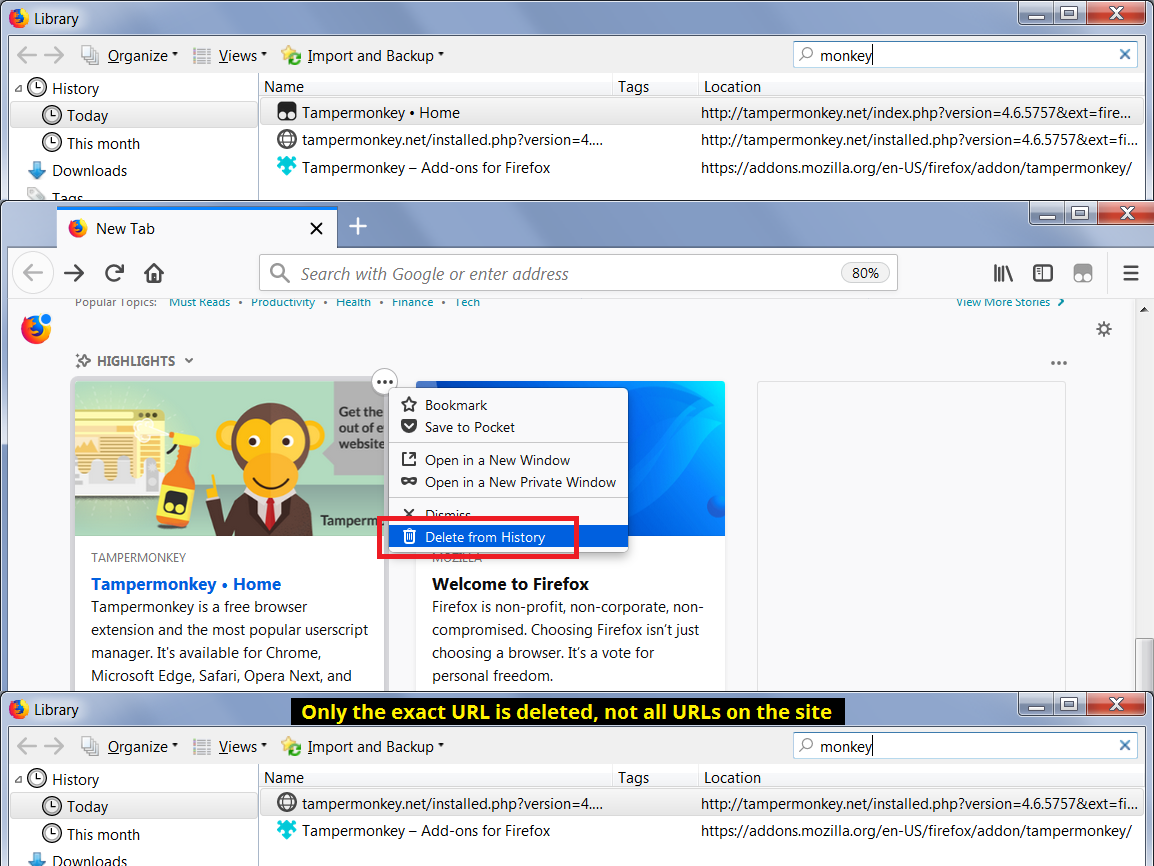The image size is (1154, 866).
Task: Open New Tab page settings gear
Action: pyautogui.click(x=1104, y=329)
